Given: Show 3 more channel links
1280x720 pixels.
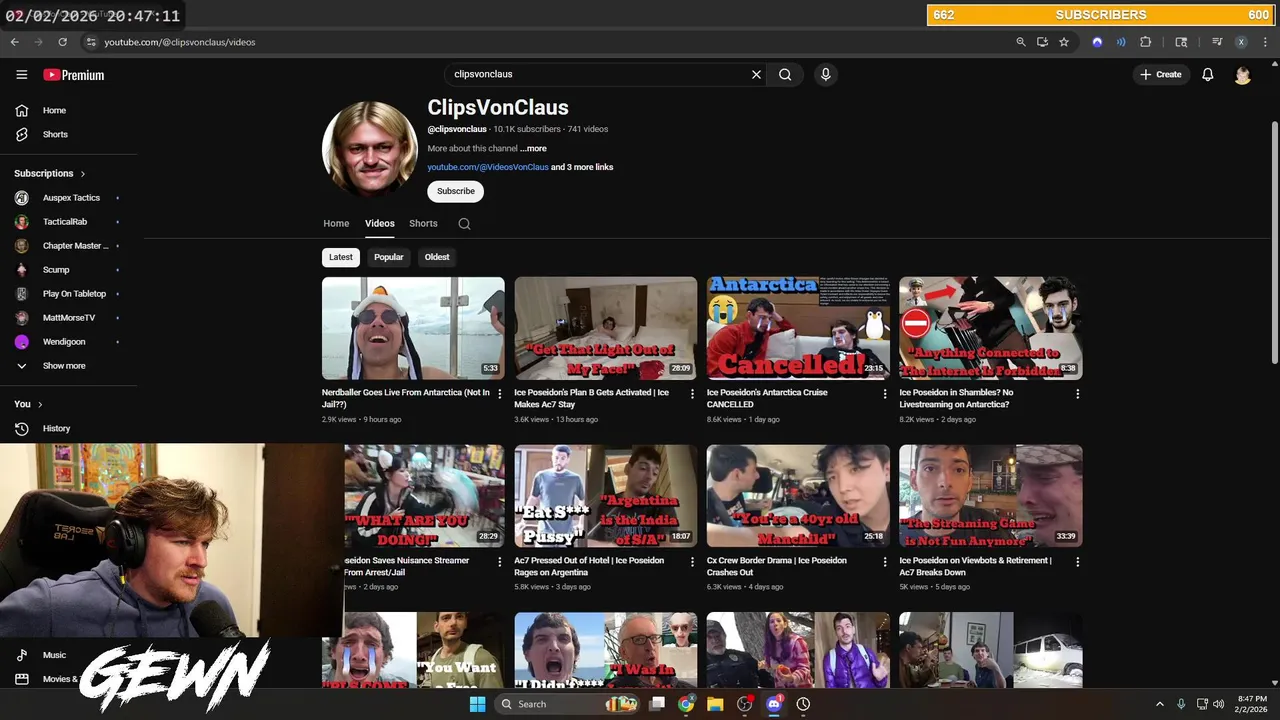Looking at the screenshot, I should click(x=582, y=167).
